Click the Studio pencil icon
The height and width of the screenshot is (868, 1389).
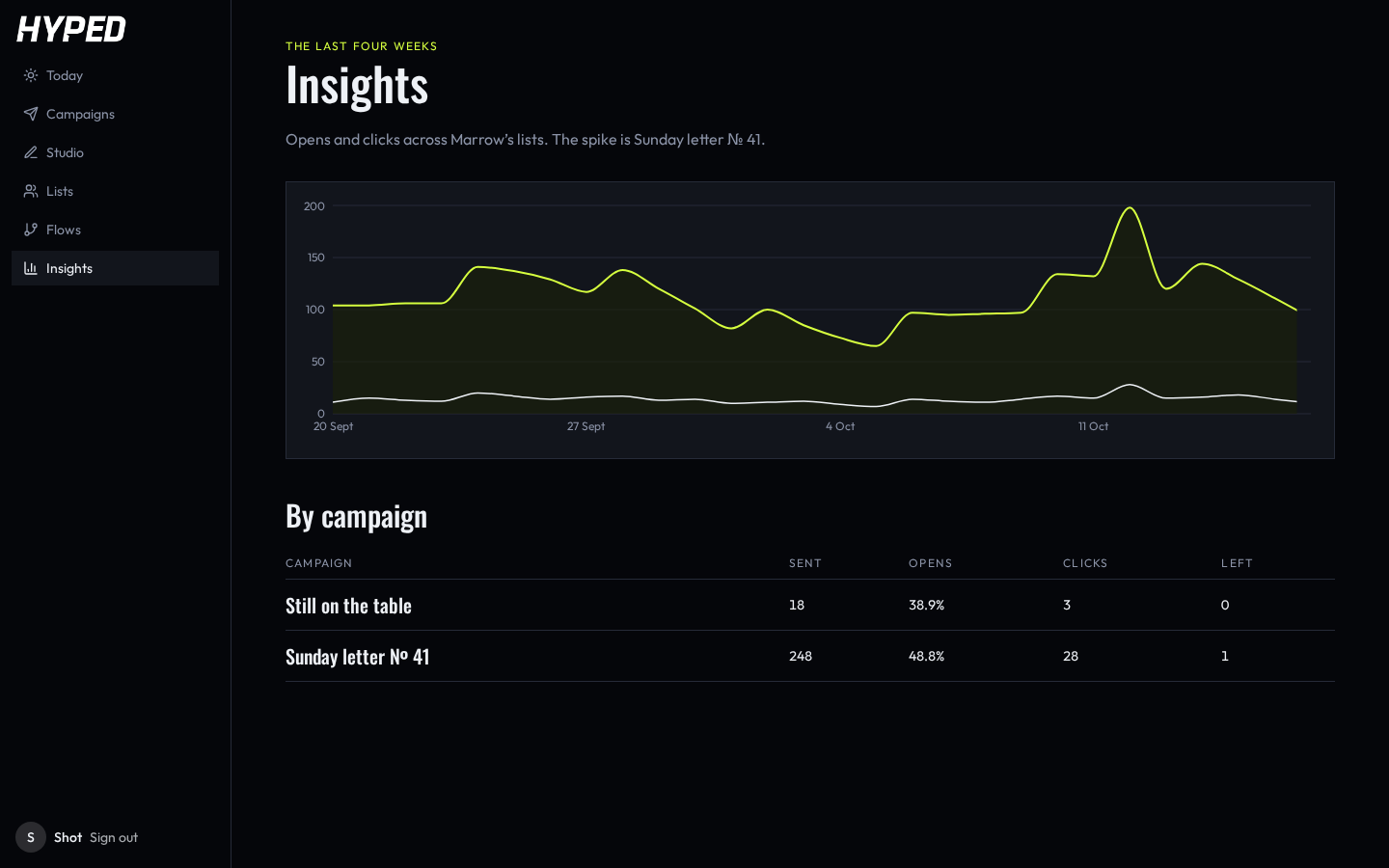click(31, 152)
